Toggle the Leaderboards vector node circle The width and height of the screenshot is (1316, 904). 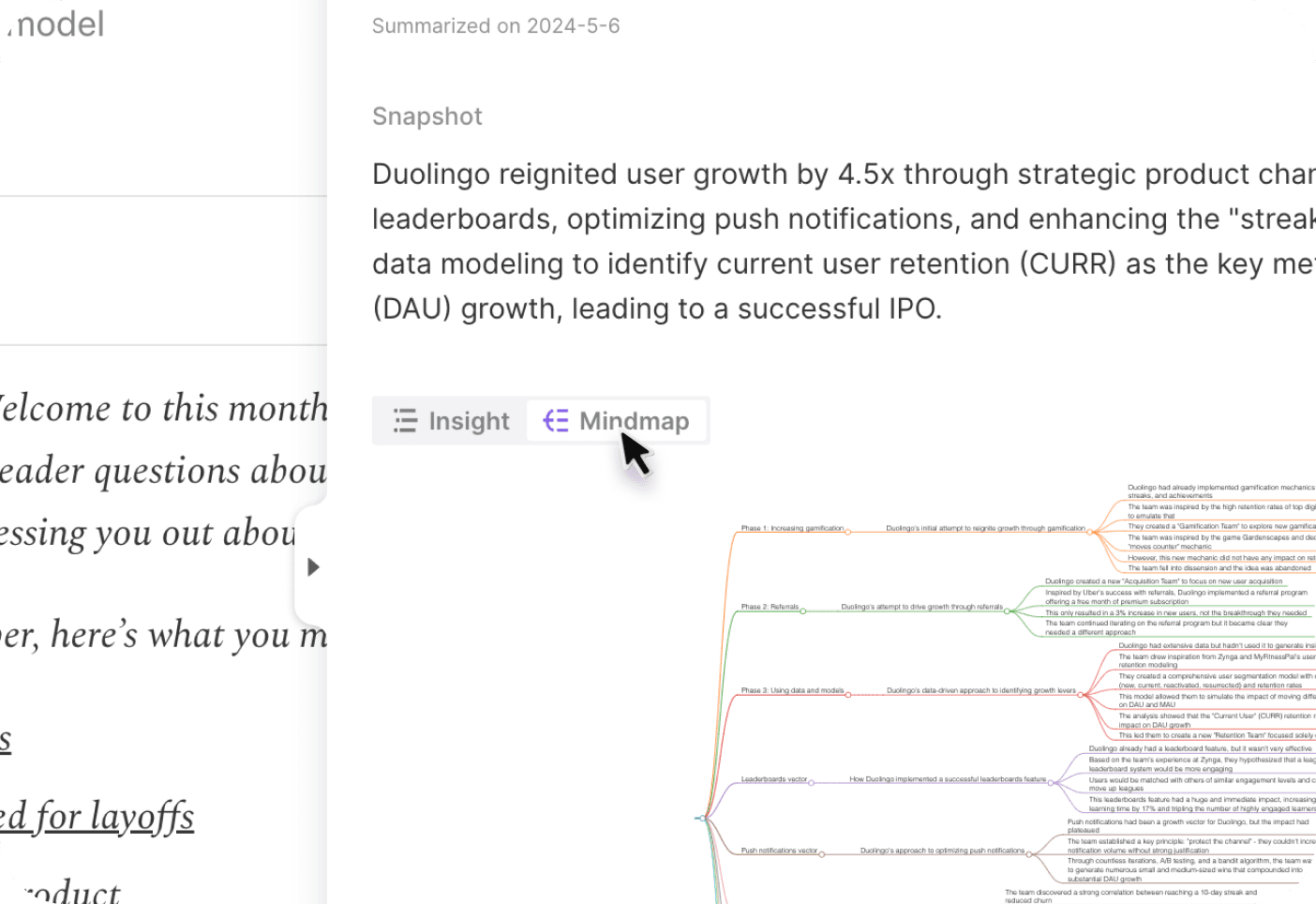[812, 782]
